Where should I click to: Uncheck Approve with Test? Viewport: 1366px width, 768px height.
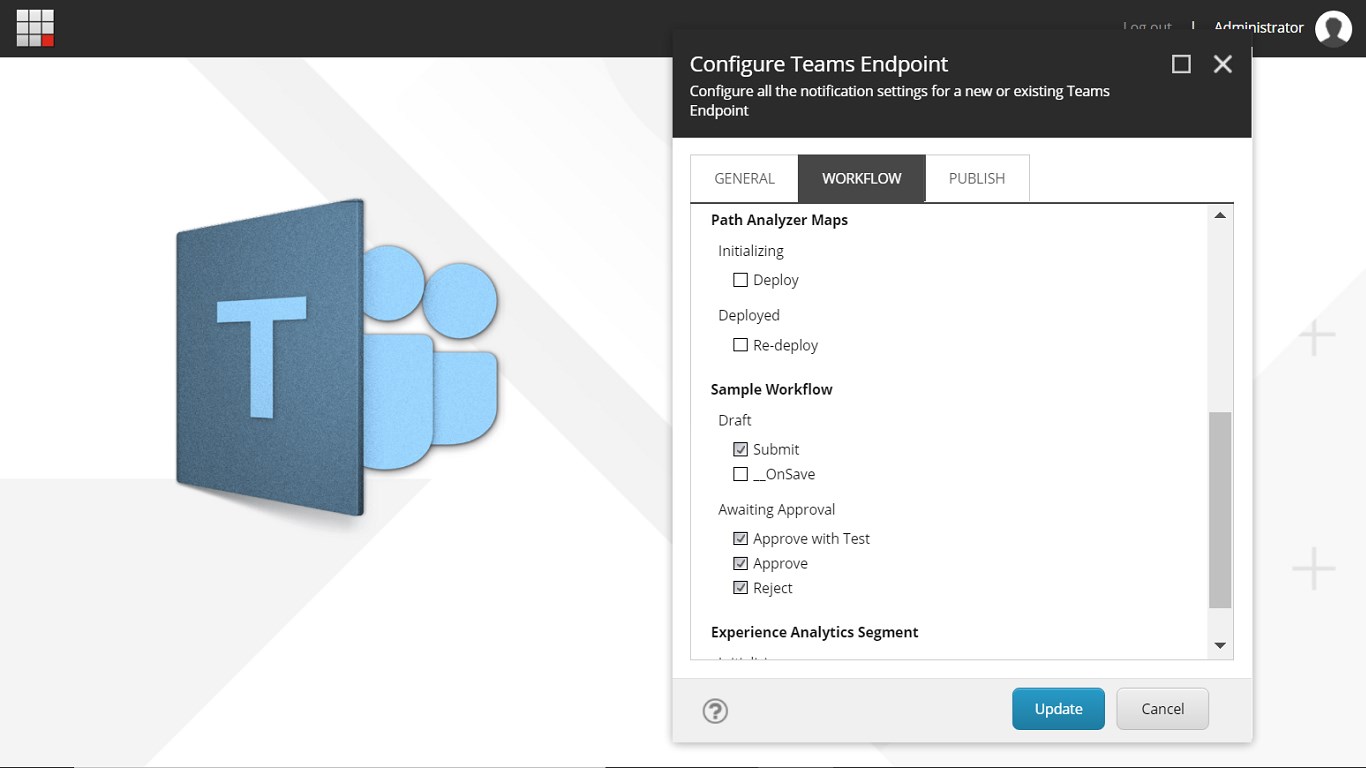coord(741,538)
